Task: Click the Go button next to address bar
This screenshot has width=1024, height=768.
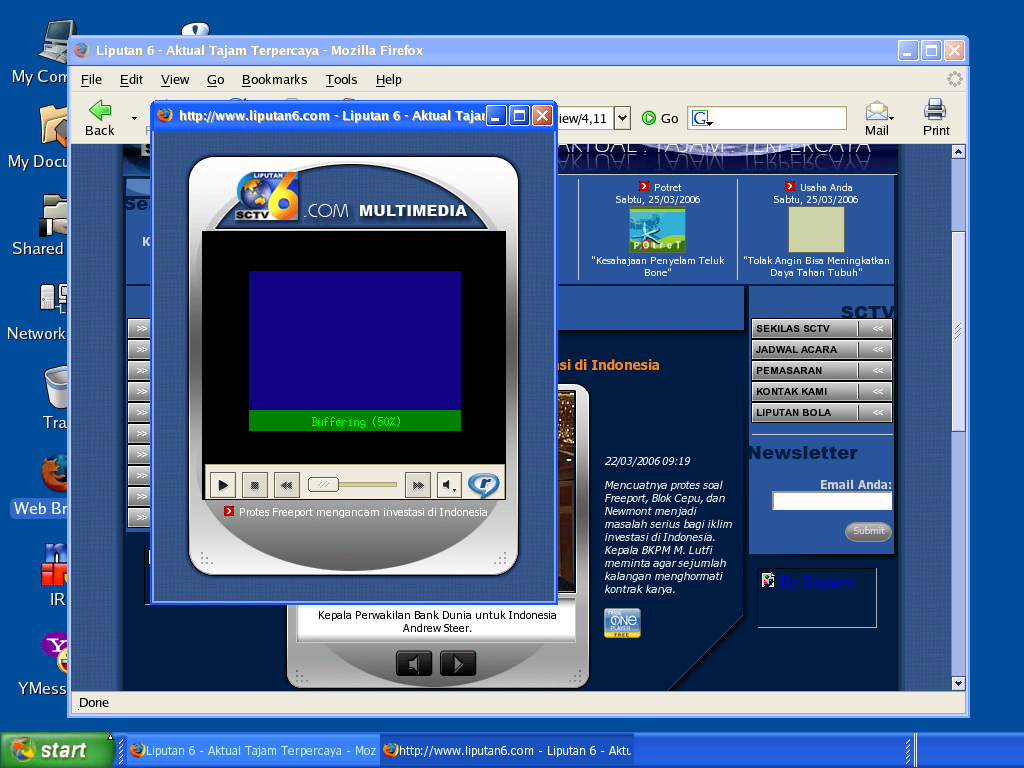Action: pos(660,118)
